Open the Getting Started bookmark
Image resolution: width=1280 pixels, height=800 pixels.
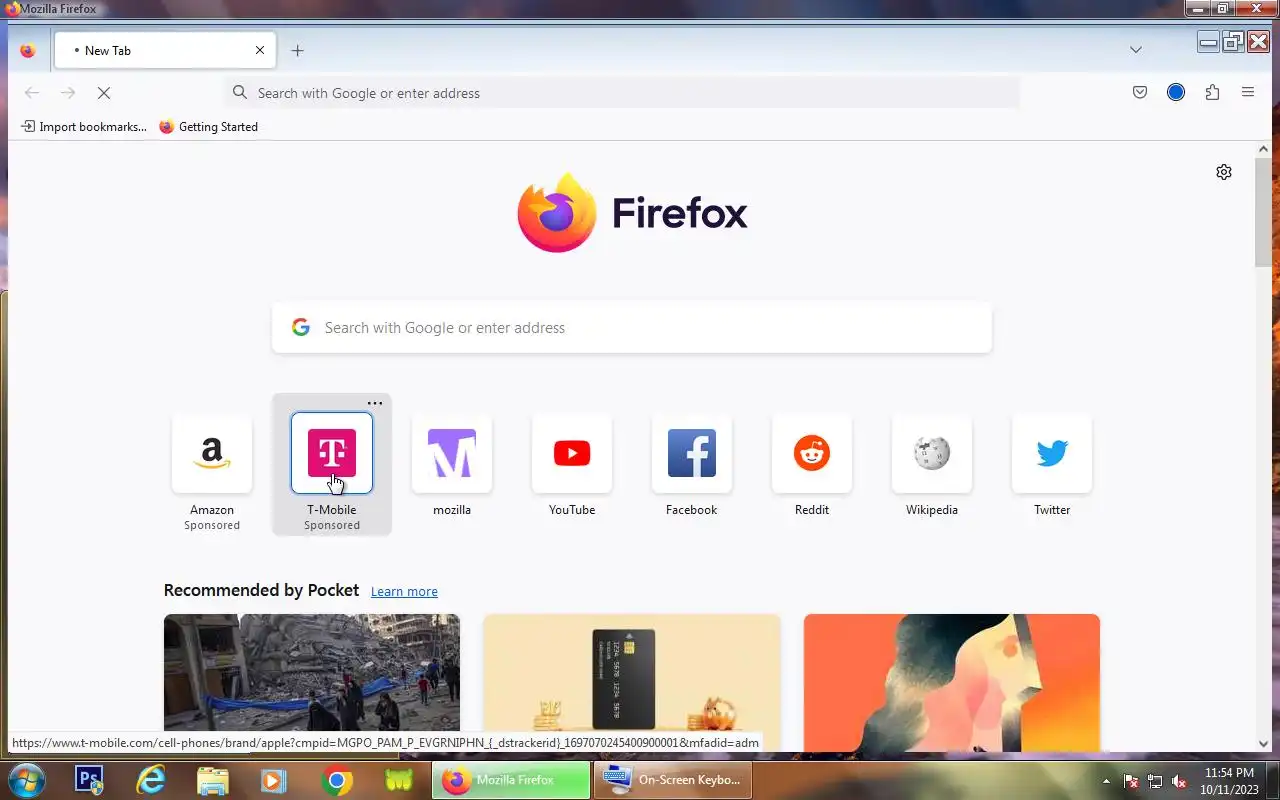(208, 127)
